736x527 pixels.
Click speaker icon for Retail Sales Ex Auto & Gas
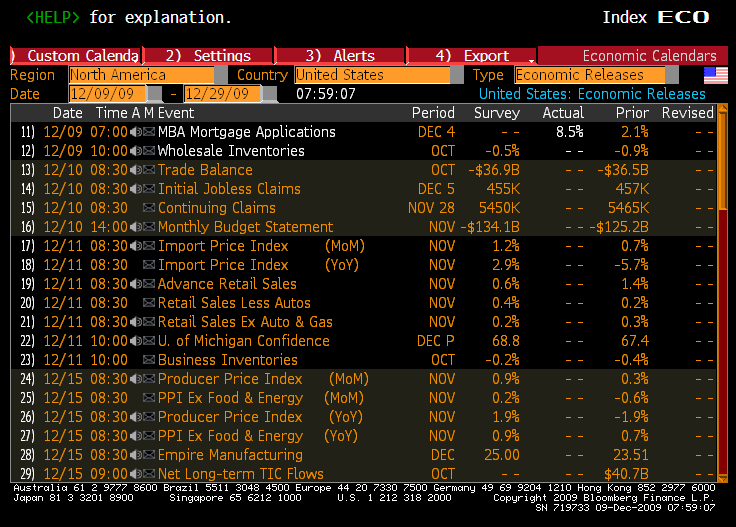tap(136, 322)
